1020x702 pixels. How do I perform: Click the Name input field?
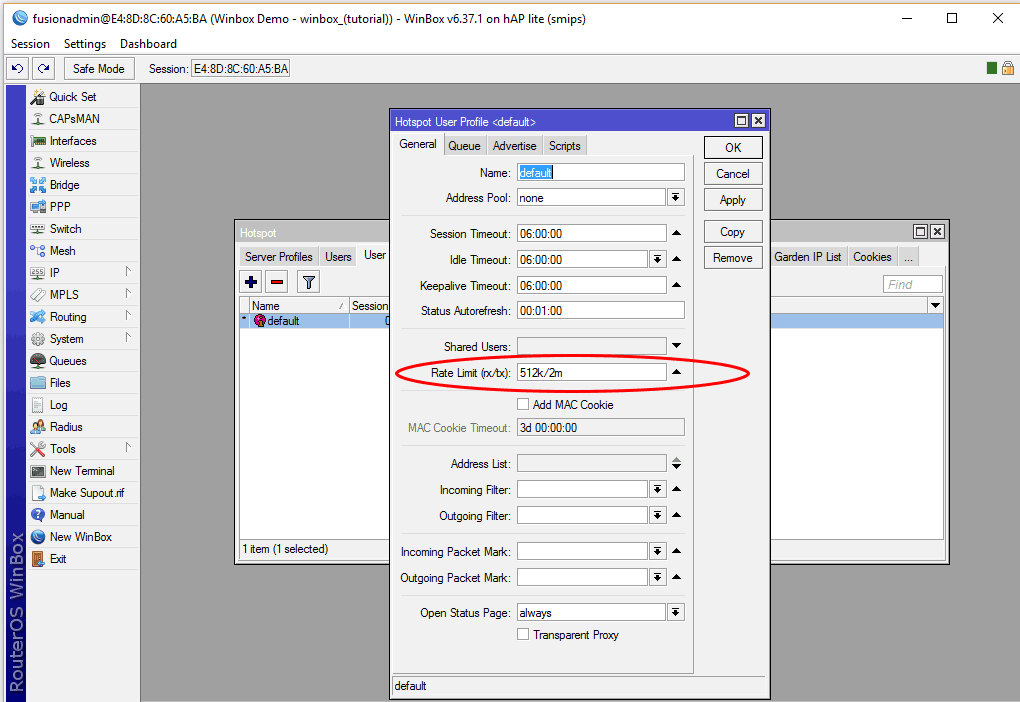pos(601,172)
